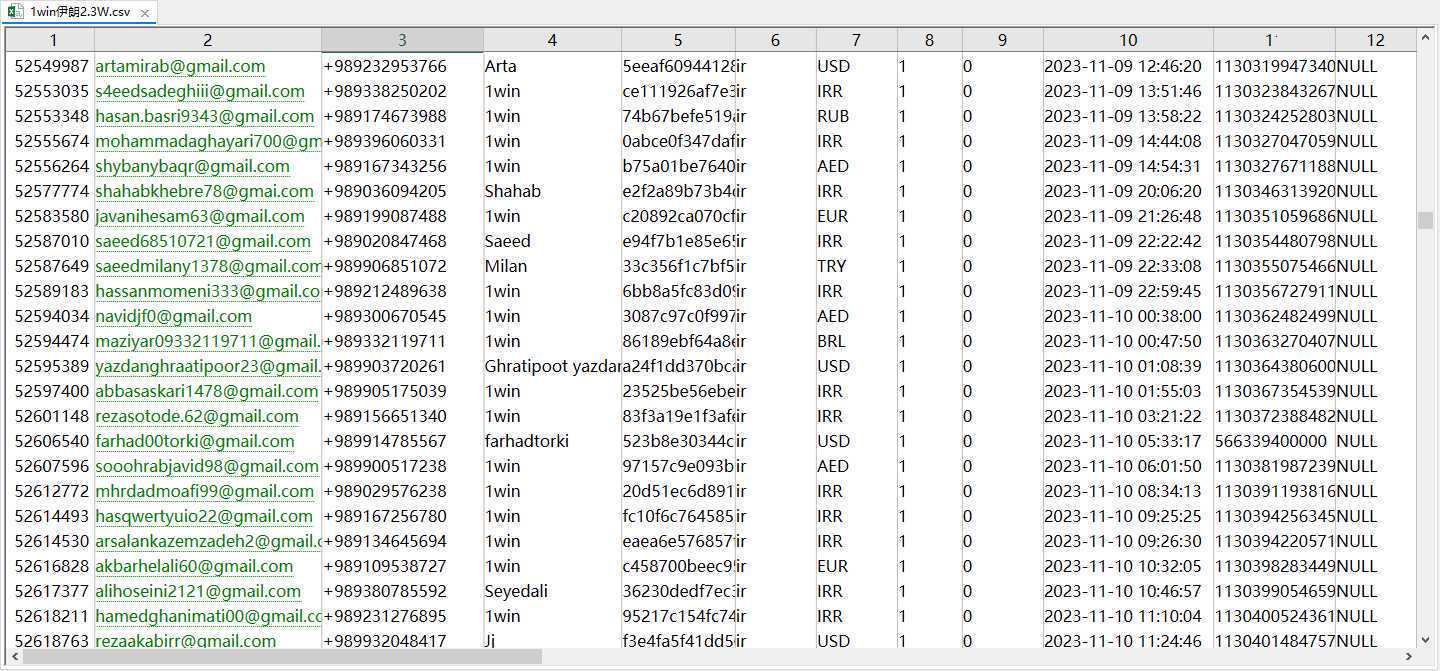Click the name cell 'Milan'
This screenshot has height=671, width=1440.
(552, 266)
